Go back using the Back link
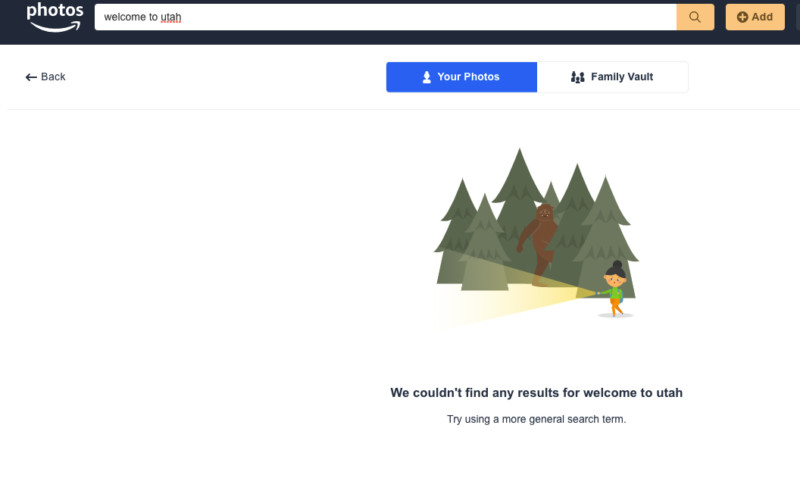Viewport: 800px width, 500px height. [45, 77]
